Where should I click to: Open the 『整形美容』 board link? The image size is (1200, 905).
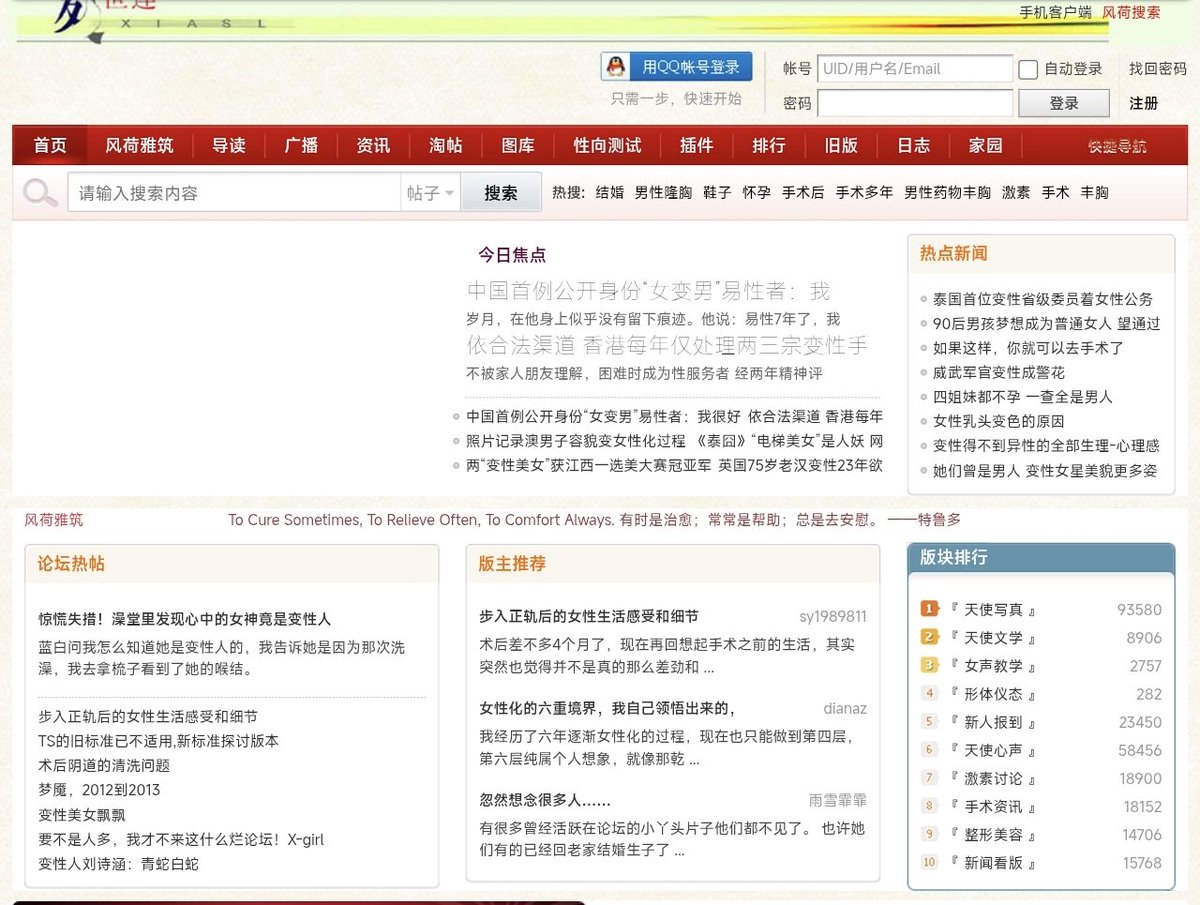click(x=993, y=834)
